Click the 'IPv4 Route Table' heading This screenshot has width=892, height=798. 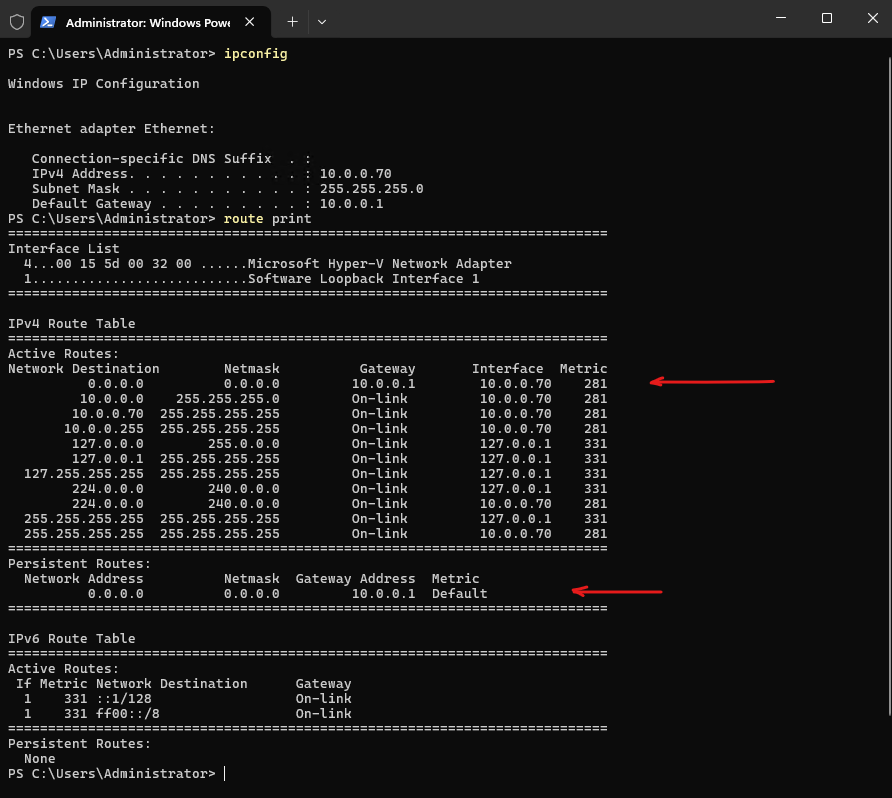point(72,324)
